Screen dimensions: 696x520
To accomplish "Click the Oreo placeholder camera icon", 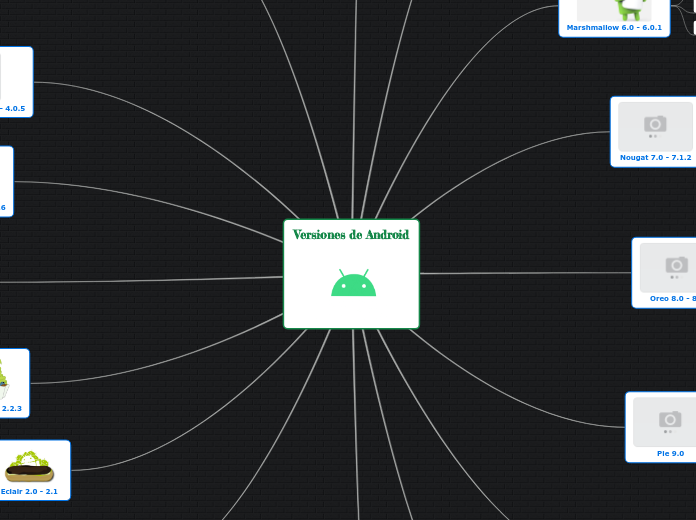I will (x=676, y=265).
